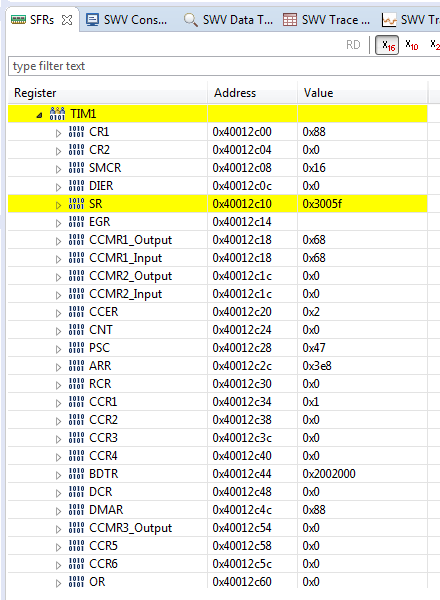The height and width of the screenshot is (600, 440).
Task: Click the ARR register bits icon
Action: click(x=76, y=365)
